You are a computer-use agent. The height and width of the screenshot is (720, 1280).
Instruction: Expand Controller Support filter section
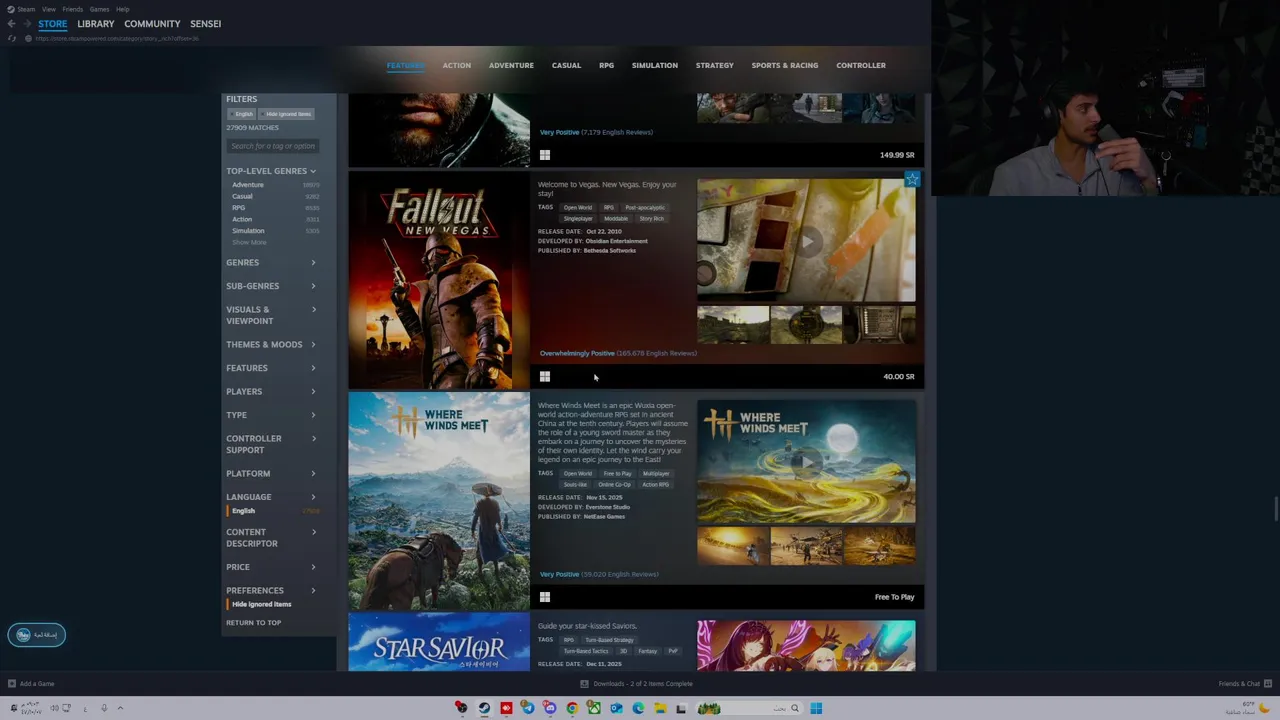pos(270,444)
